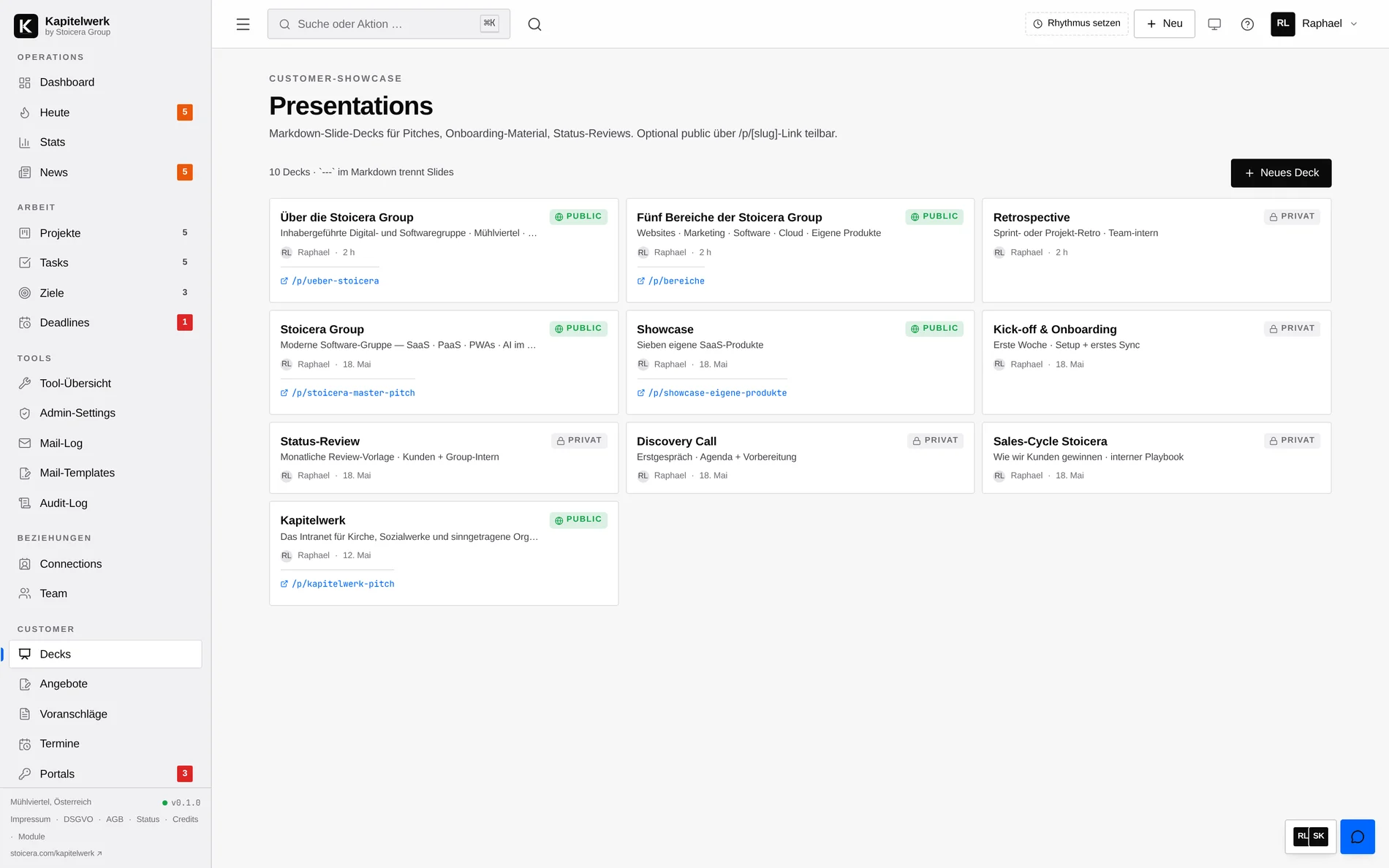The width and height of the screenshot is (1389, 868).
Task: Click external link icon for /p/bereiche
Action: click(x=641, y=281)
